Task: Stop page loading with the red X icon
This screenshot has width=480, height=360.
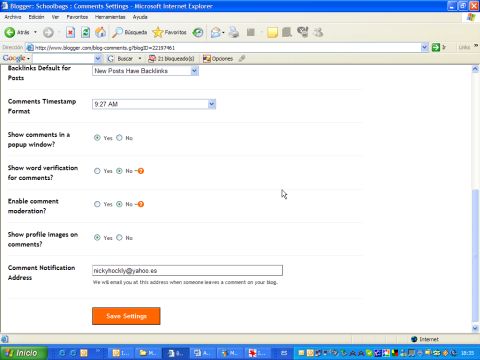Action: click(70, 32)
